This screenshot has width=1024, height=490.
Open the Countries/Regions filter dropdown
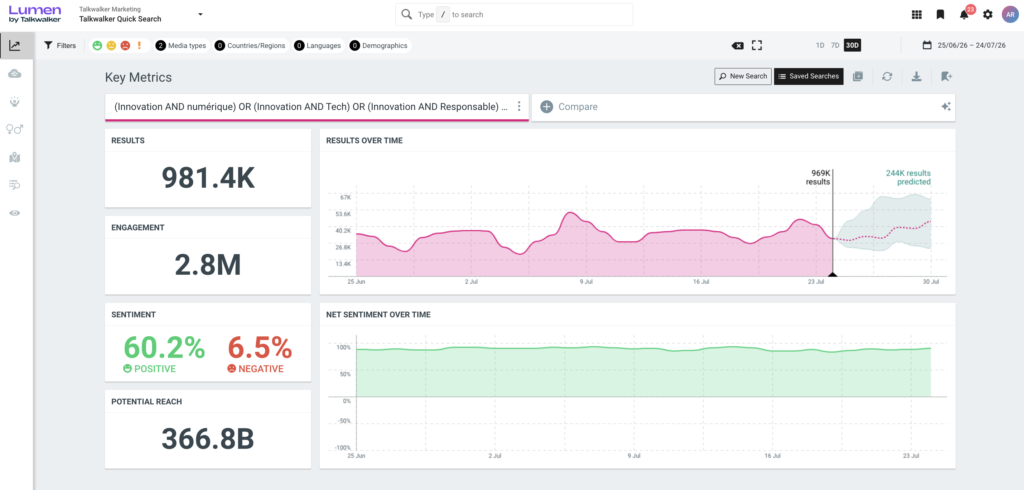click(x=251, y=46)
